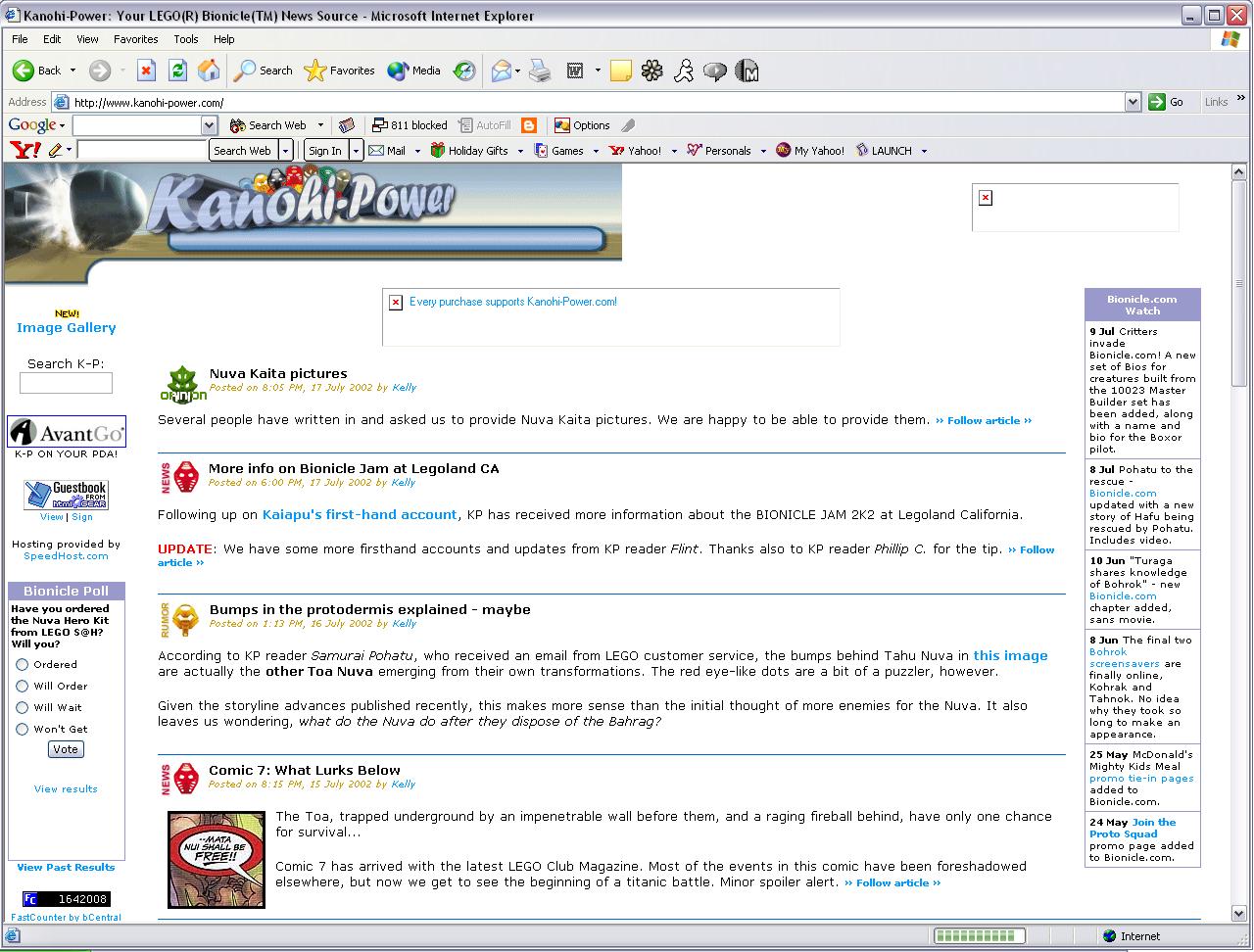Expand the Yahoo Games dropdown arrow
The width and height of the screenshot is (1254, 952).
(597, 151)
